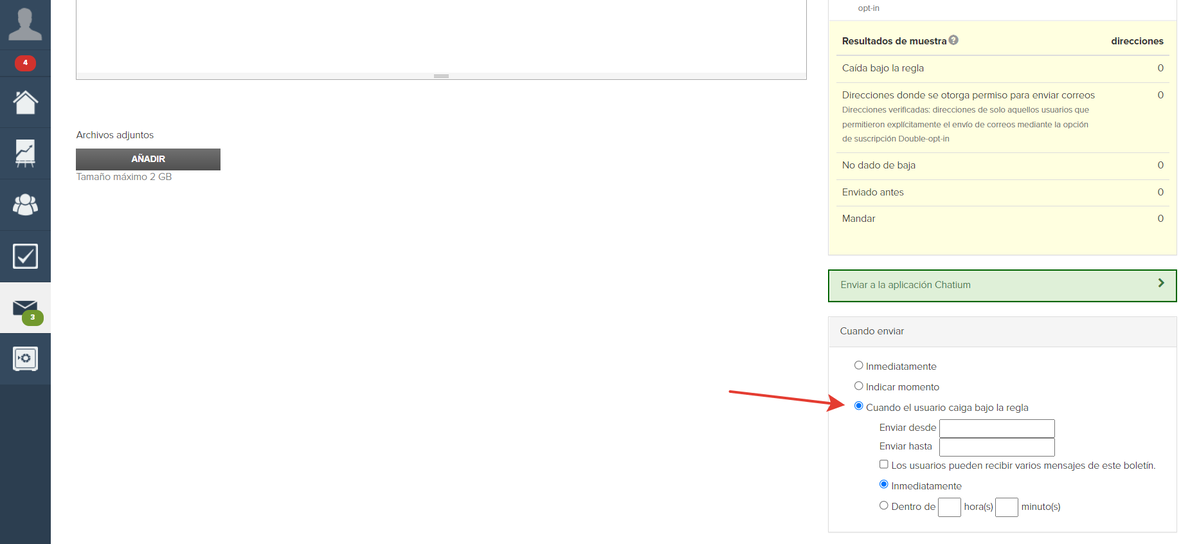
Task: Select the Dentro de radio button
Action: (884, 505)
